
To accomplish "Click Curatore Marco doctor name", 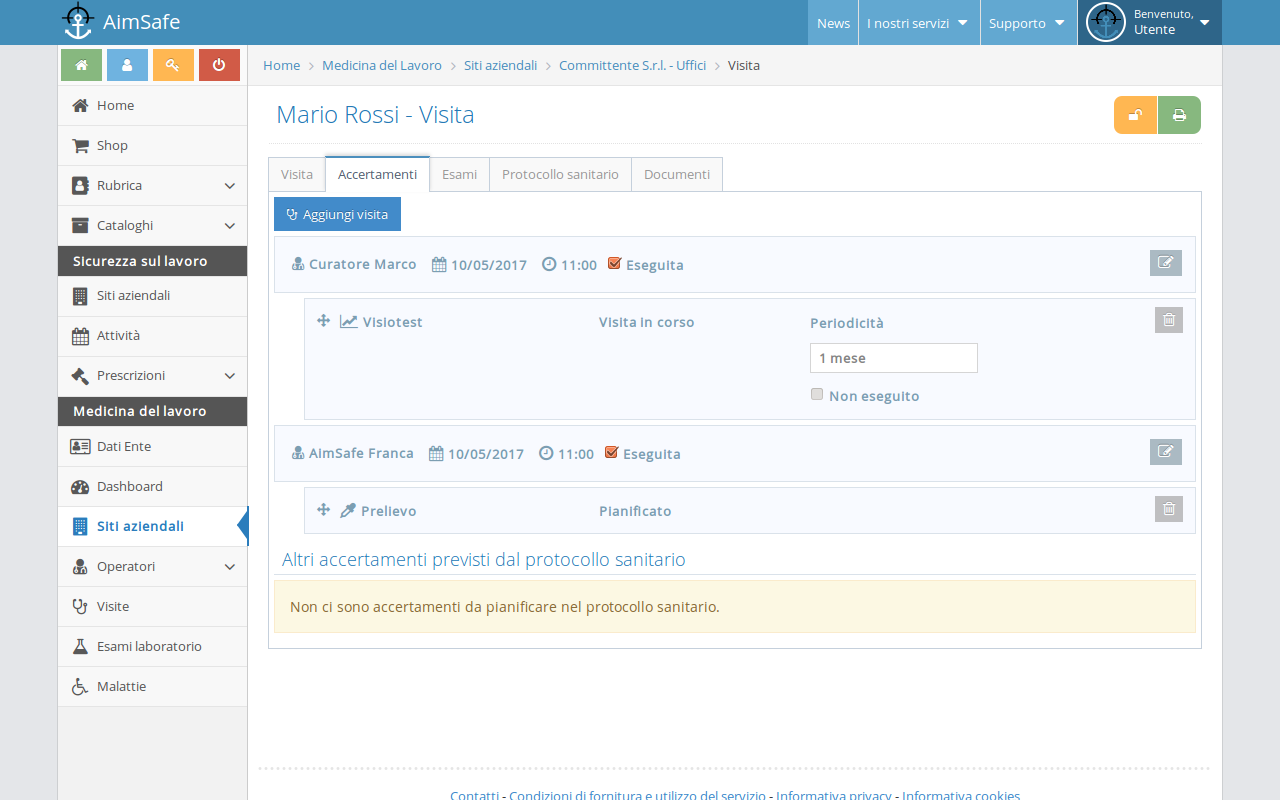I will 362,264.
